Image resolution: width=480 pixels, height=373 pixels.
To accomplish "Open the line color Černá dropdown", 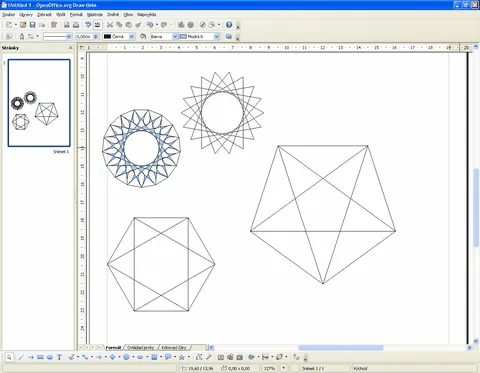I will pos(132,36).
